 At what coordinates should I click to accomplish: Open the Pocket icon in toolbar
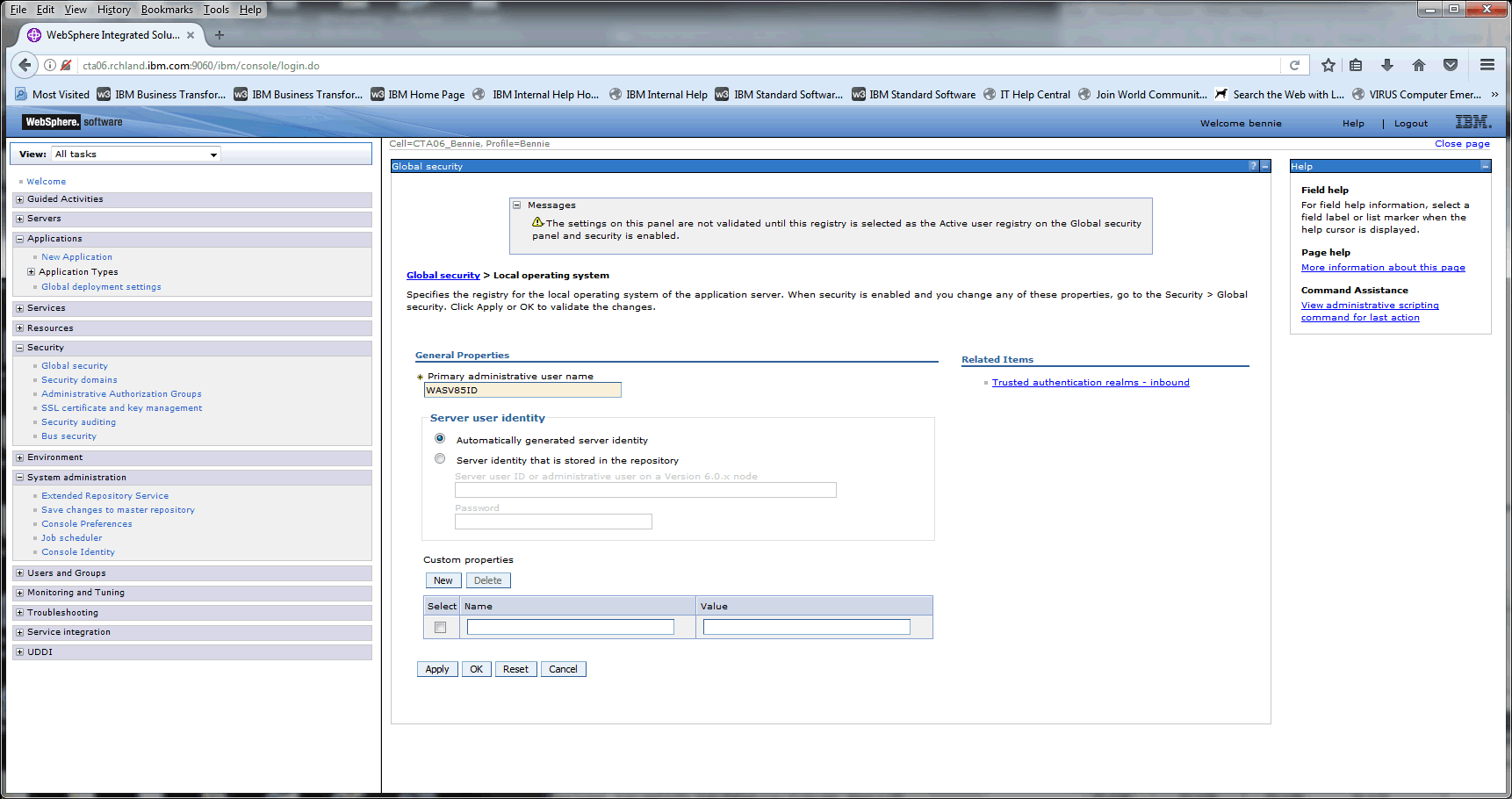(1451, 65)
